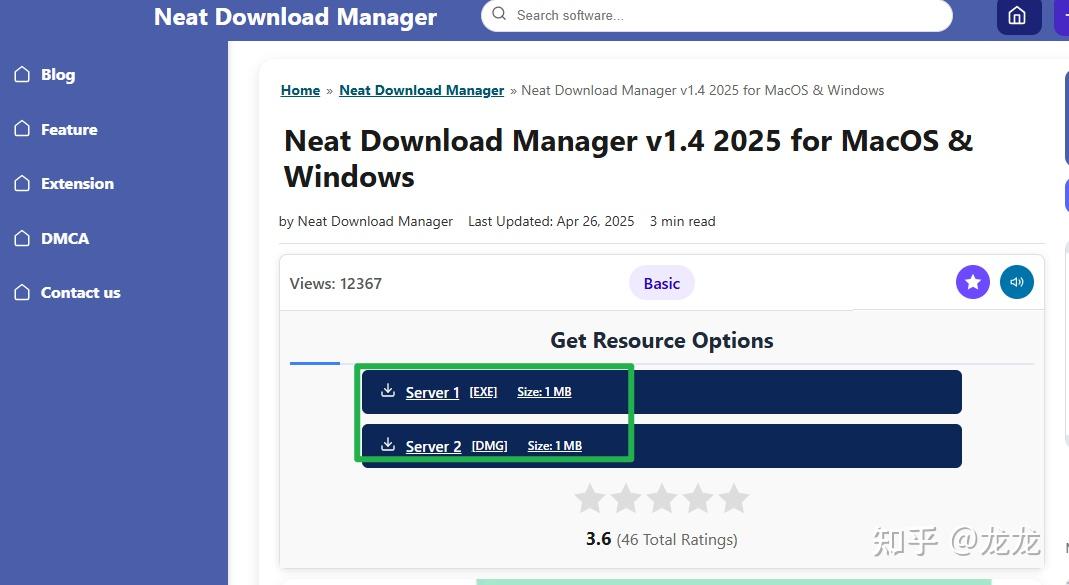
Task: Click the Extension icon in the sidebar
Action: tap(21, 183)
